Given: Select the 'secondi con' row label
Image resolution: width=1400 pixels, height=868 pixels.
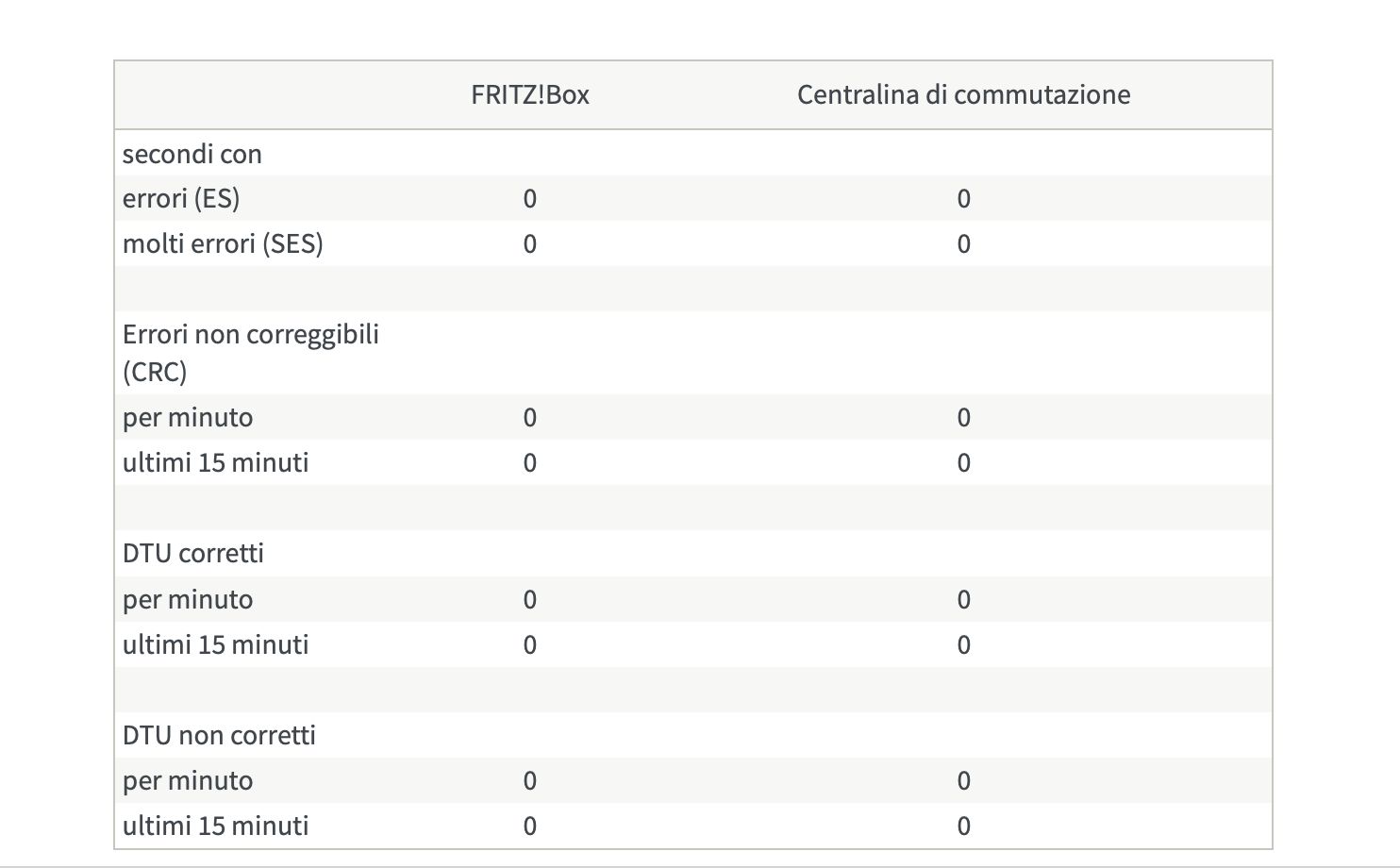Looking at the screenshot, I should (x=192, y=154).
